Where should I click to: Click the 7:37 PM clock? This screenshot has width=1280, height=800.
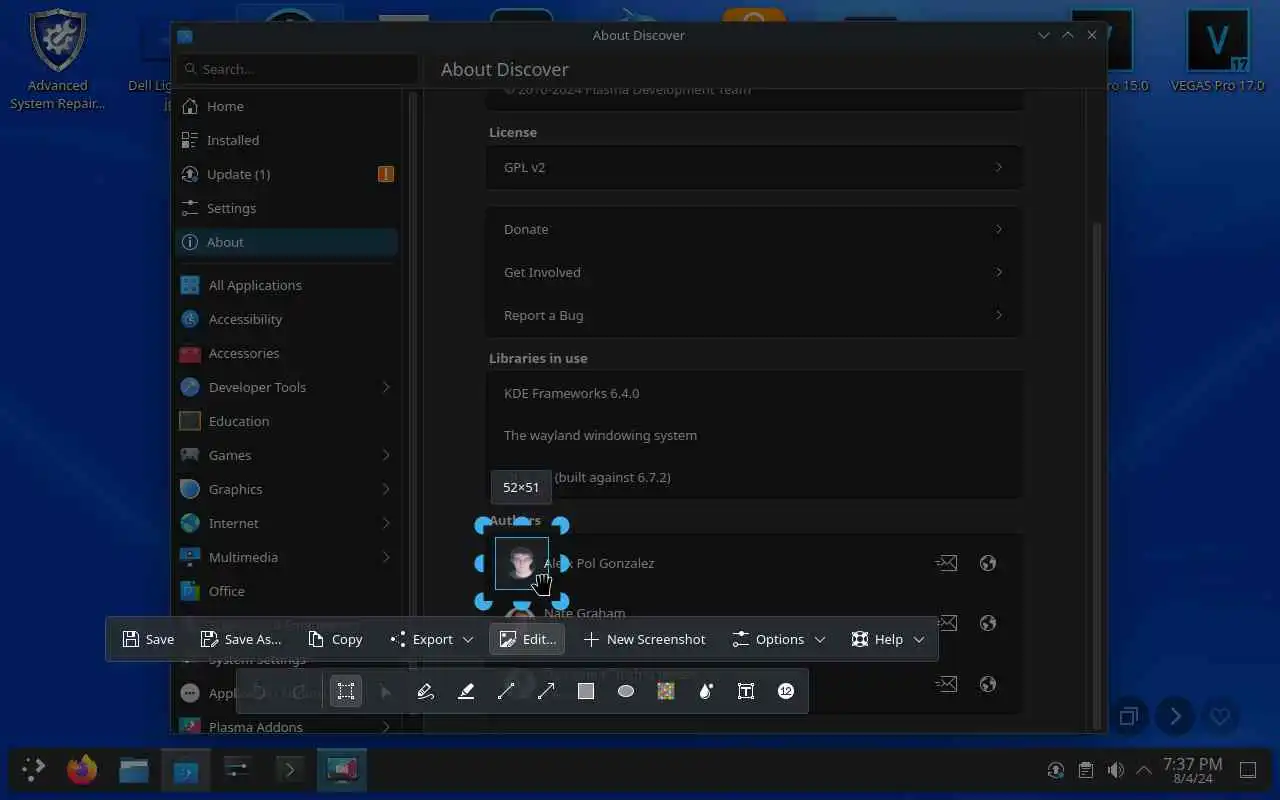pos(1192,770)
